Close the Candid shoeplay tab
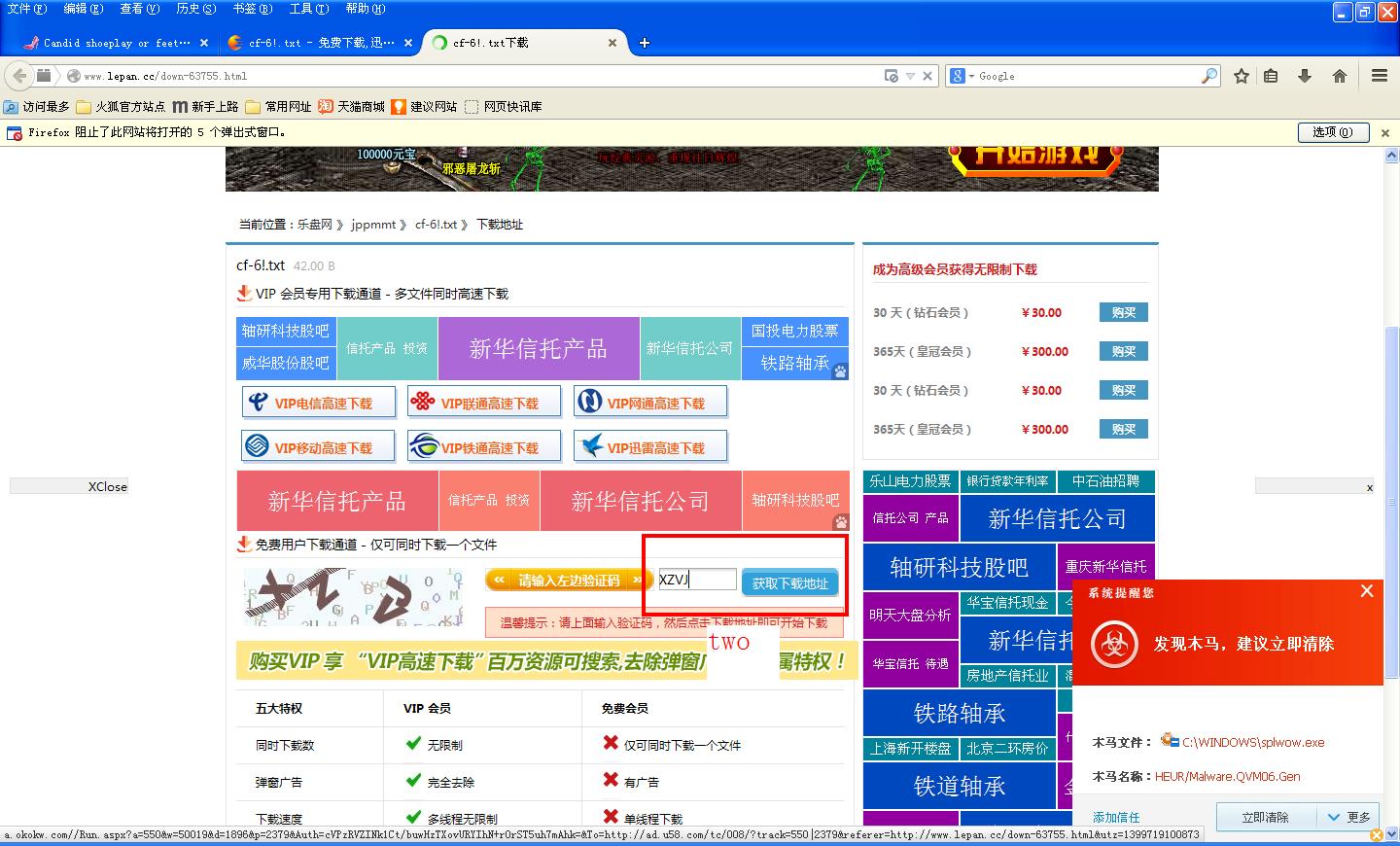 (203, 43)
